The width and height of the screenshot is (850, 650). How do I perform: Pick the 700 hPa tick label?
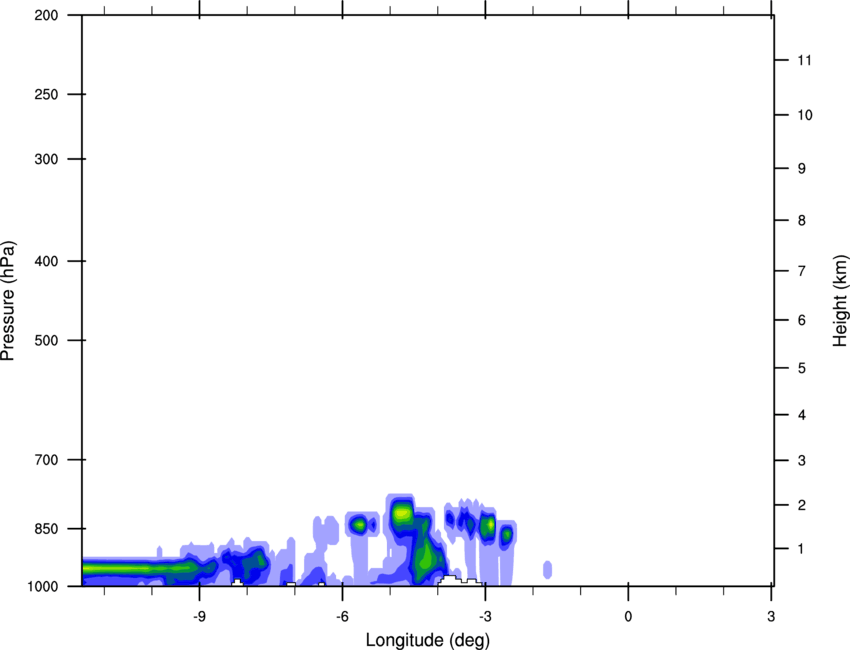pos(45,460)
